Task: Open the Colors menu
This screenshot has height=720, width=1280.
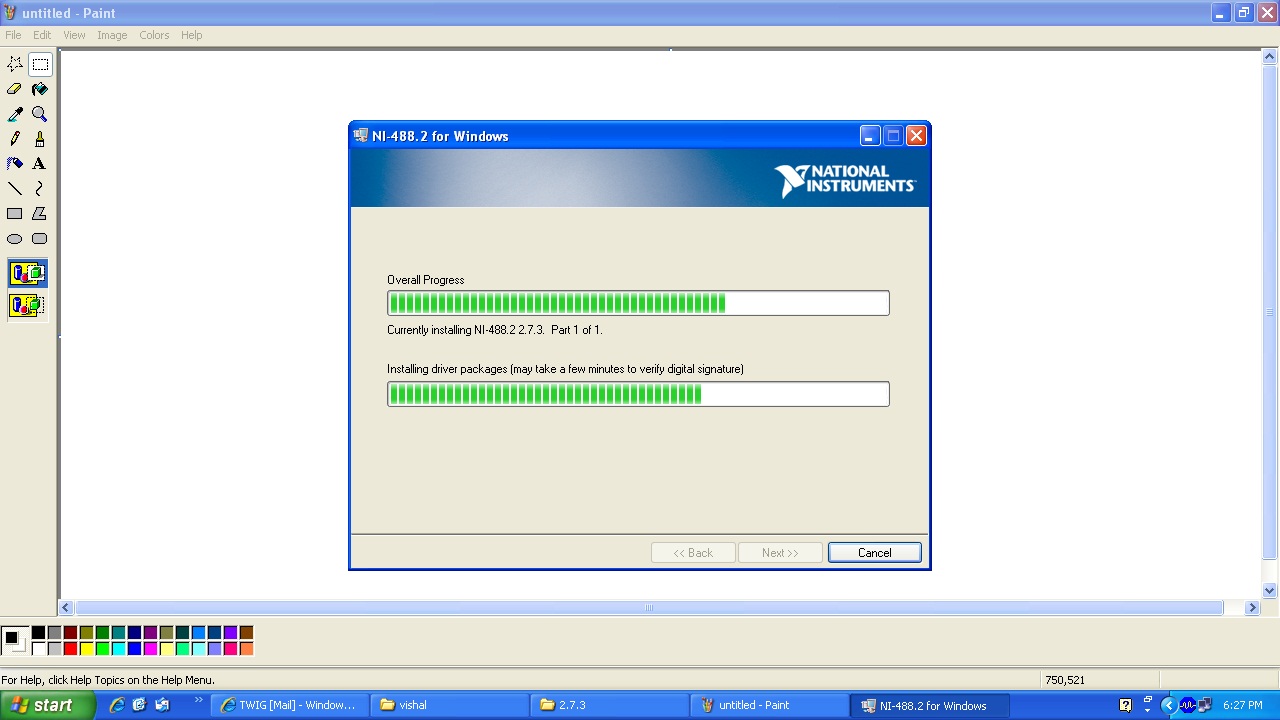Action: tap(154, 35)
